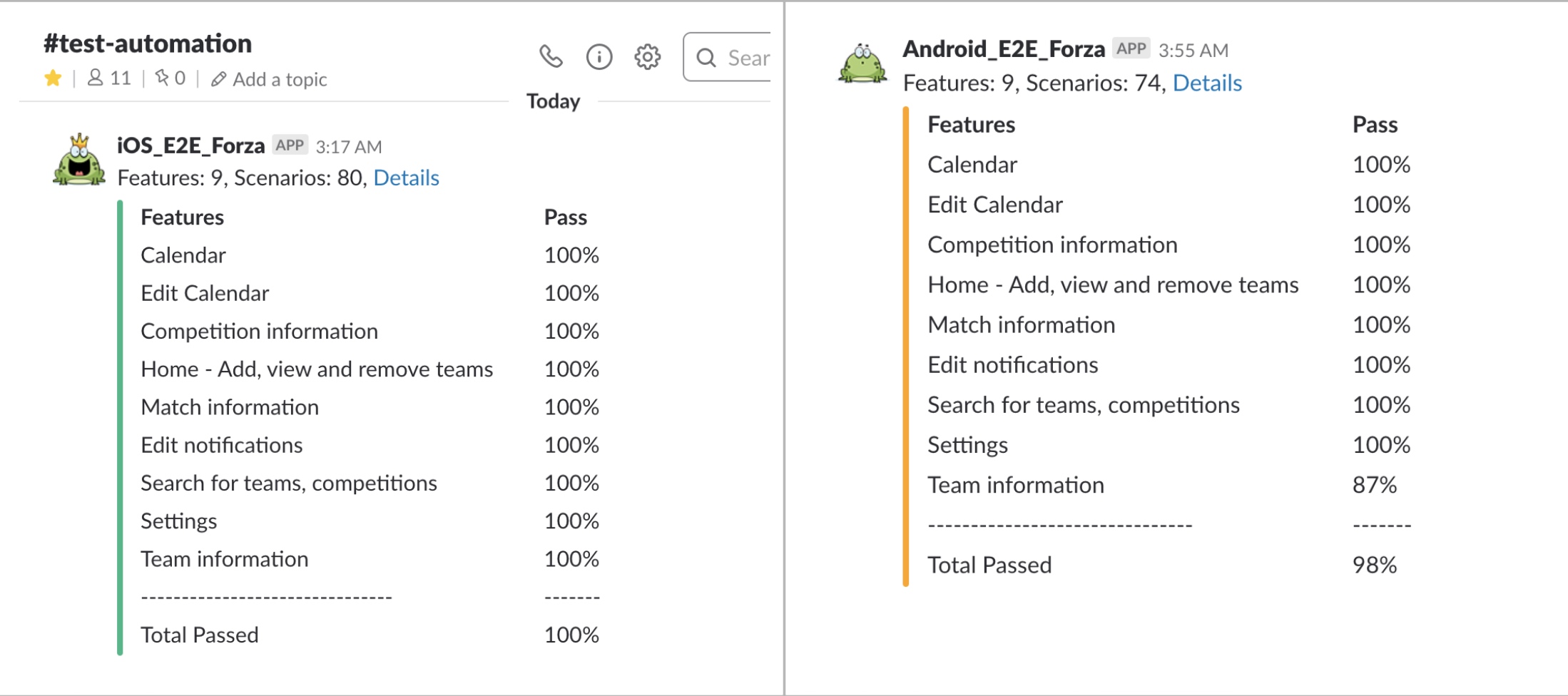Open Details link in Android_E2E_Forza message

(1207, 83)
